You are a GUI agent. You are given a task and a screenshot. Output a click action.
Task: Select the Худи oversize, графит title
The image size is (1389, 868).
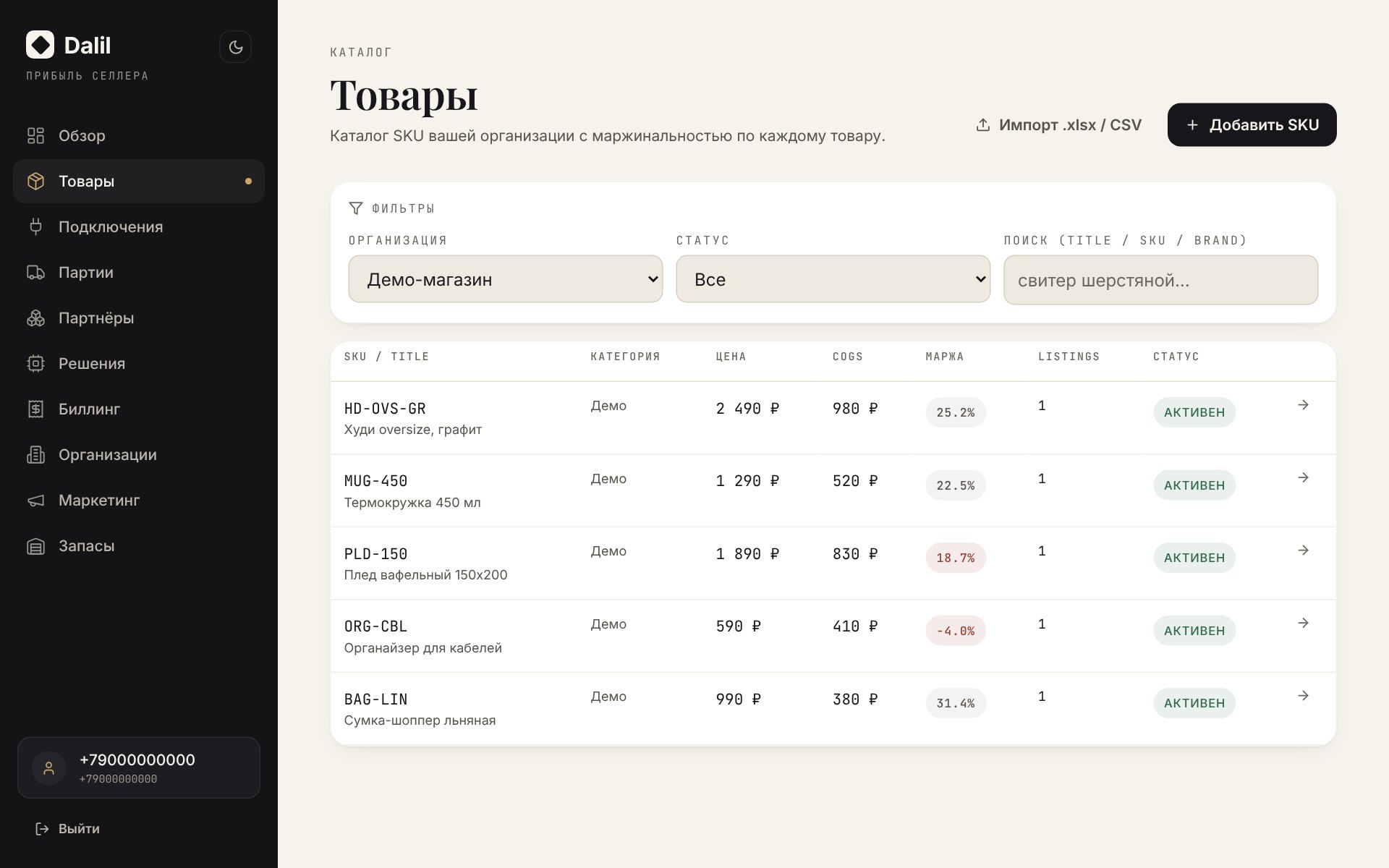point(413,430)
